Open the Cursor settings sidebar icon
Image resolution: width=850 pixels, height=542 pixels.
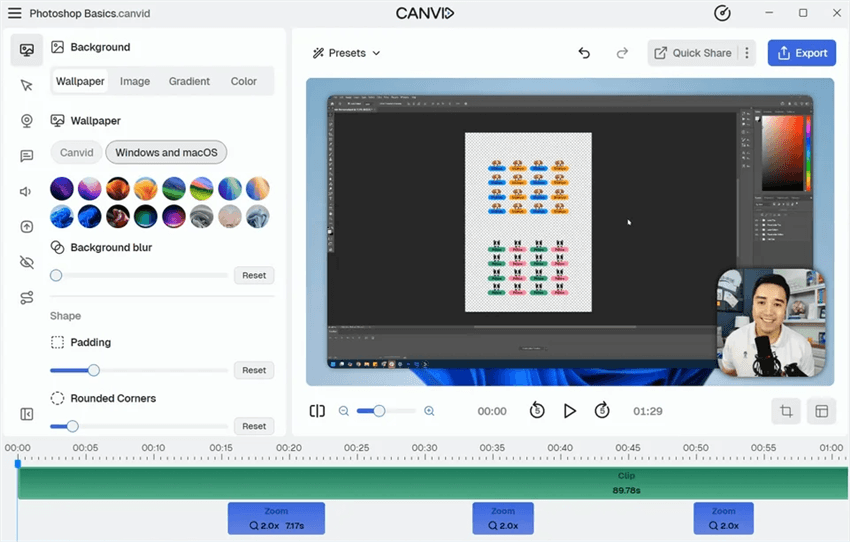tap(27, 86)
